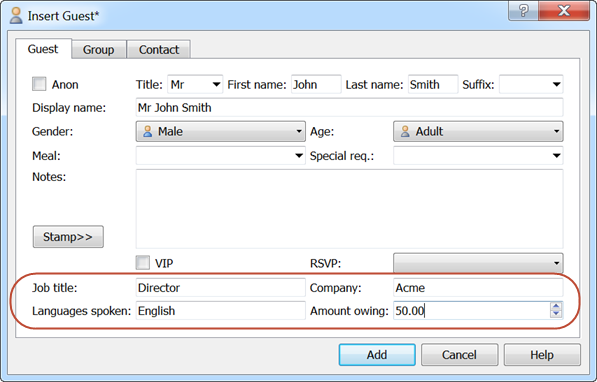The width and height of the screenshot is (597, 382).
Task: Click the question mark help icon in title bar
Action: [x=524, y=10]
